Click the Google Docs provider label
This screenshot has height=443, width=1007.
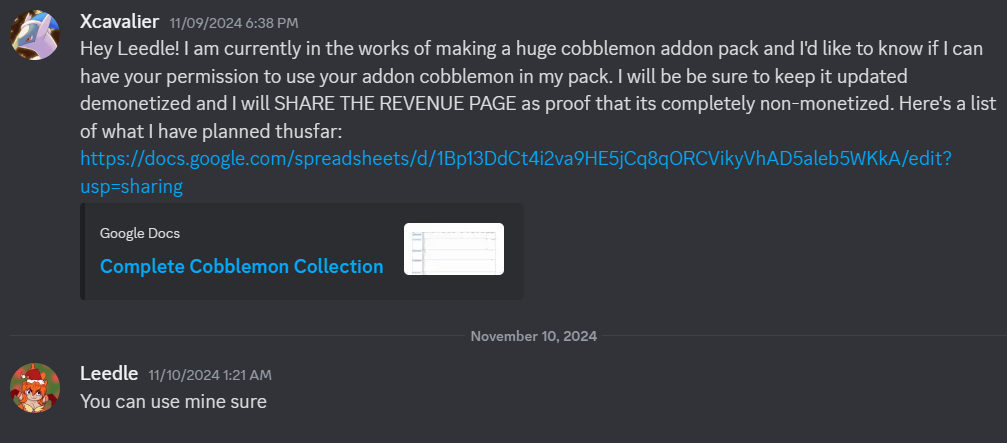(x=140, y=233)
